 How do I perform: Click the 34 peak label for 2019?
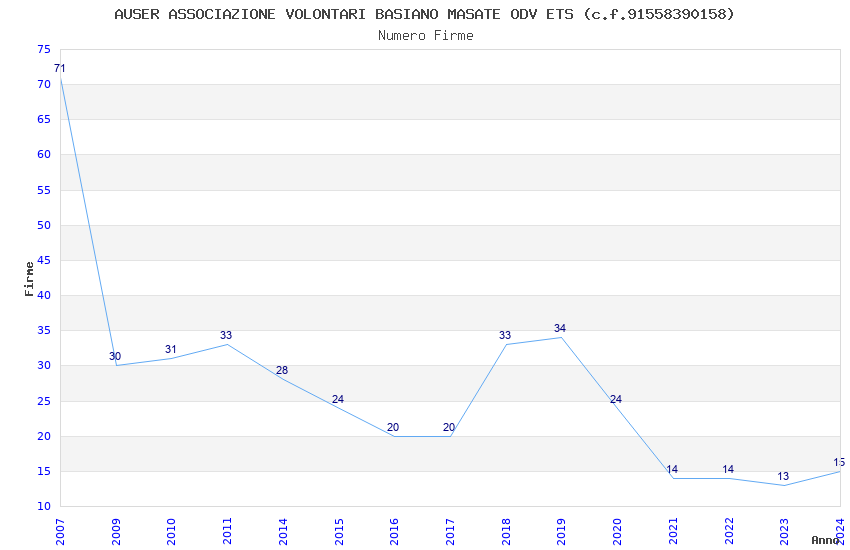(x=560, y=329)
